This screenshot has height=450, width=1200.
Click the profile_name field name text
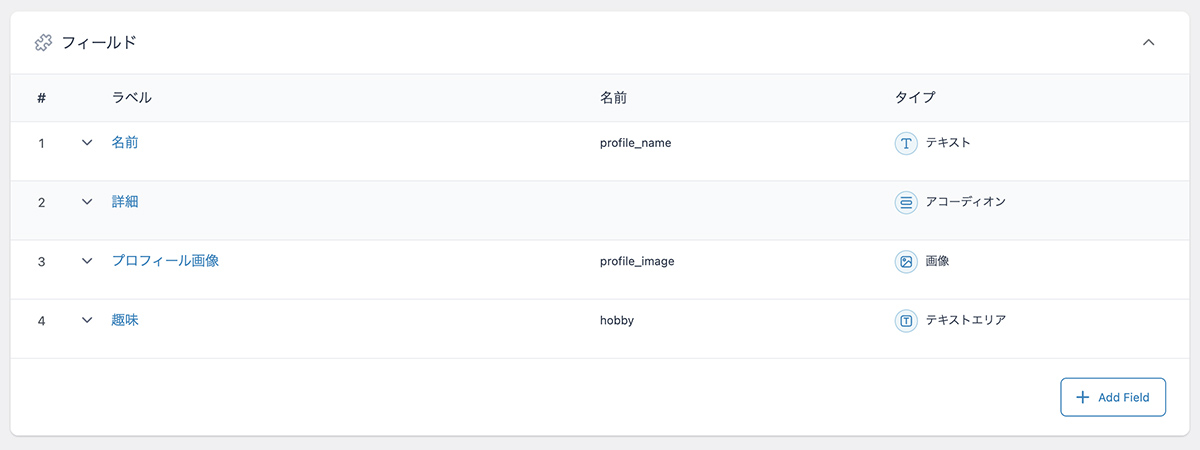635,143
